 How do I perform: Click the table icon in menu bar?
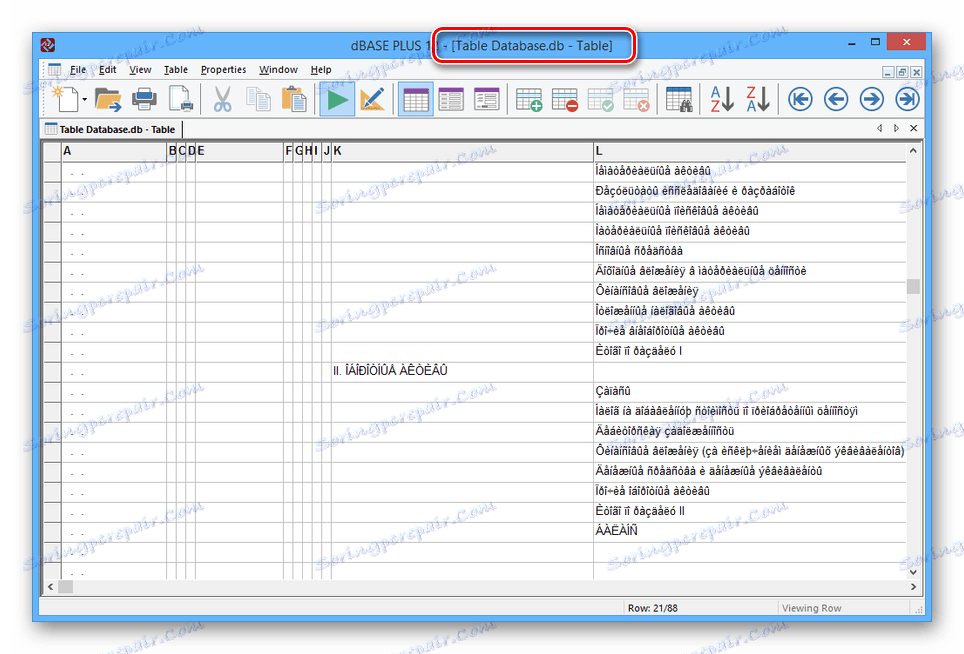[55, 69]
